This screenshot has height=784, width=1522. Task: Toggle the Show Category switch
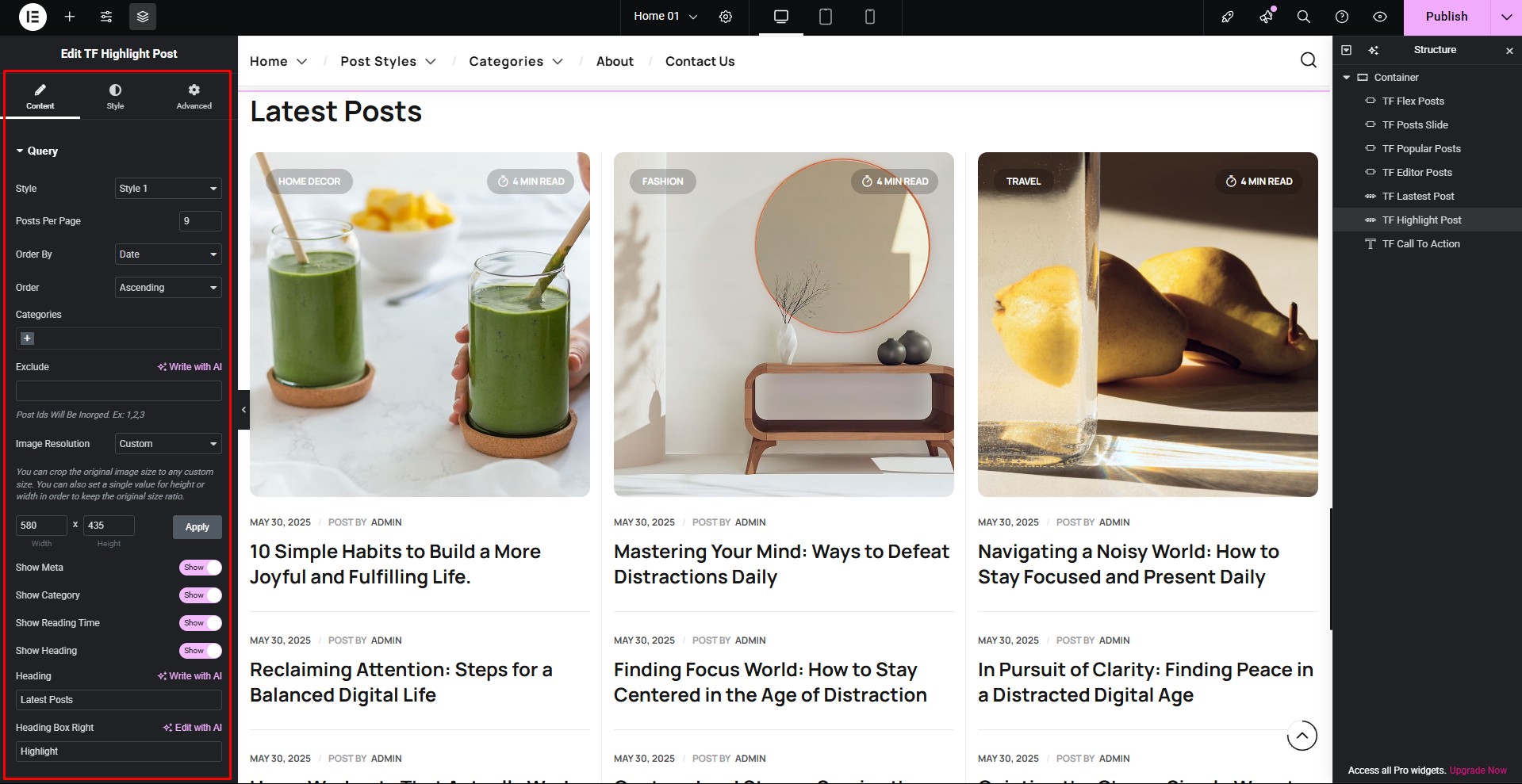[201, 595]
